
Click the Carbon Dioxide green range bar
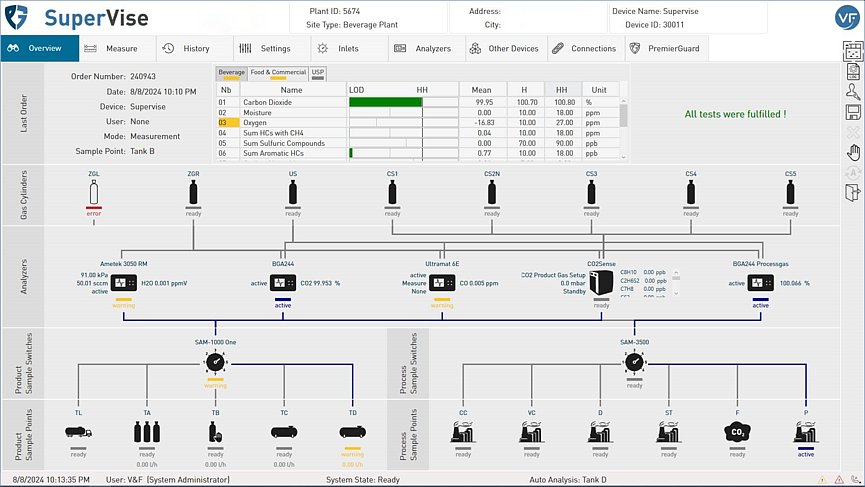[386, 102]
